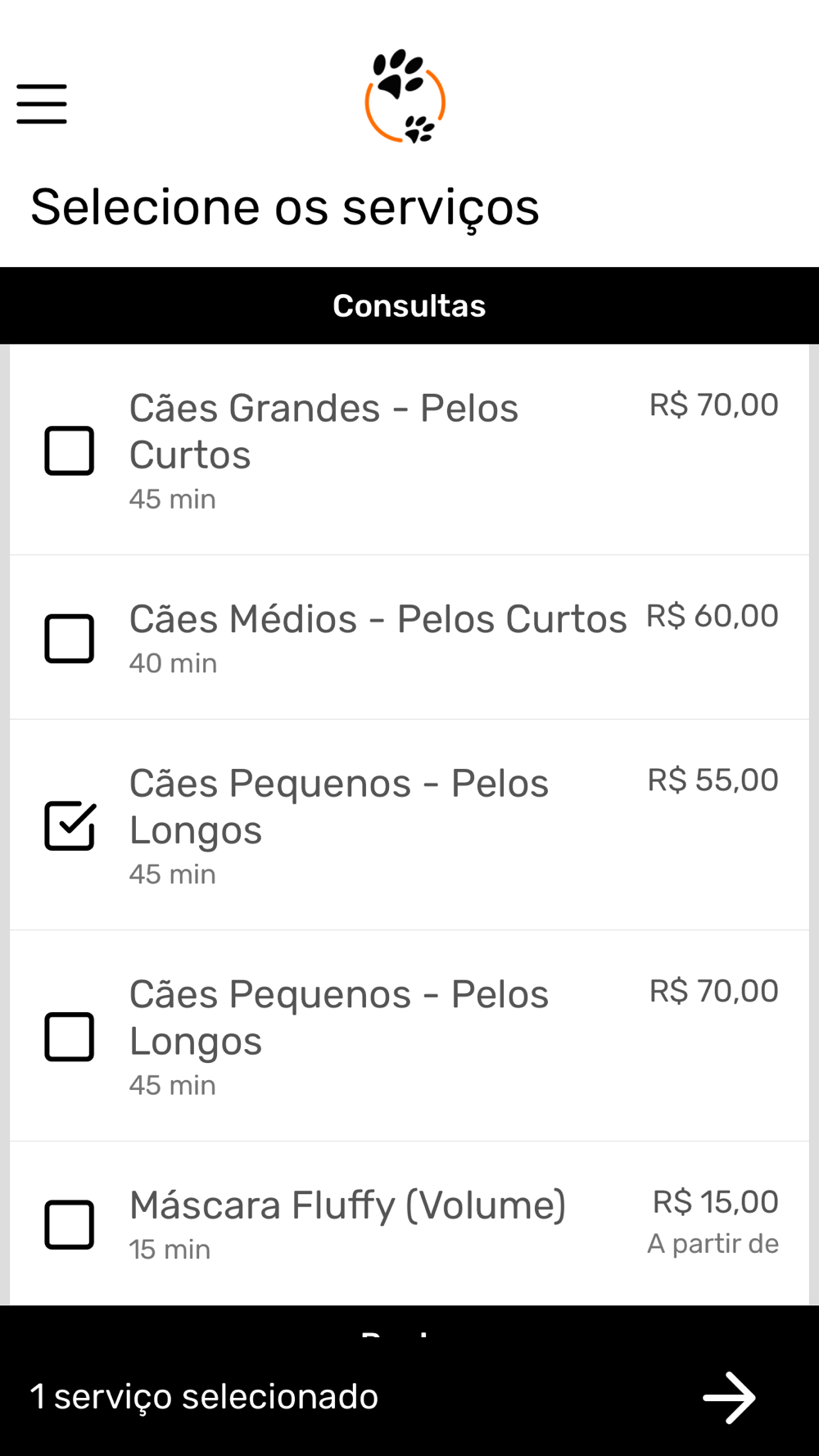Tap the Cães Médios - Pelos Curtos label
Viewport: 819px width, 1456px height.
(x=378, y=619)
